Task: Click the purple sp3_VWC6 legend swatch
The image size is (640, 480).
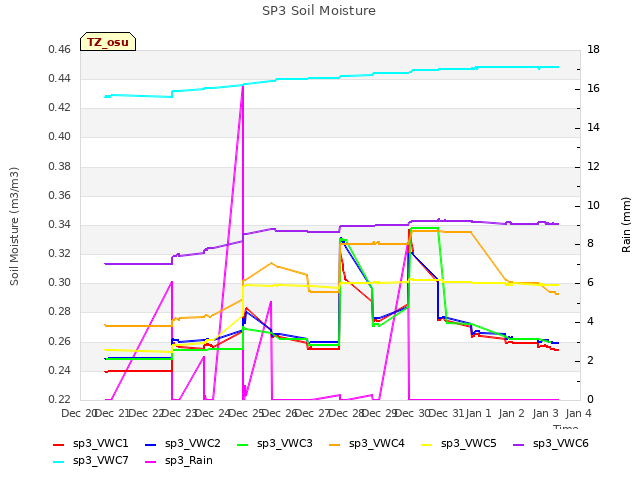Action: (x=518, y=444)
